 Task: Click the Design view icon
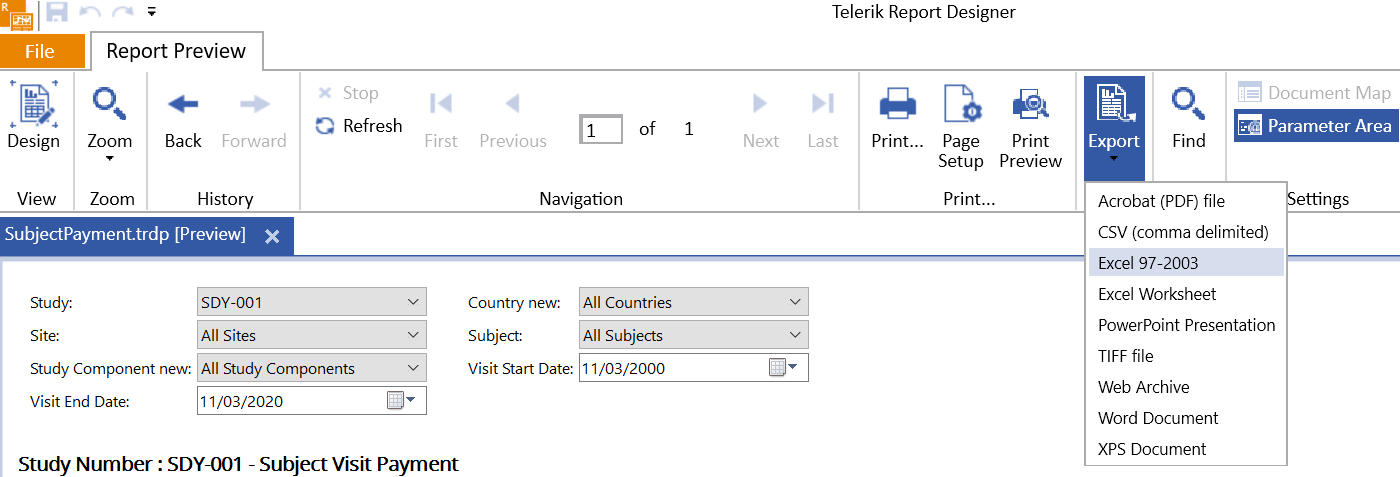pyautogui.click(x=33, y=104)
